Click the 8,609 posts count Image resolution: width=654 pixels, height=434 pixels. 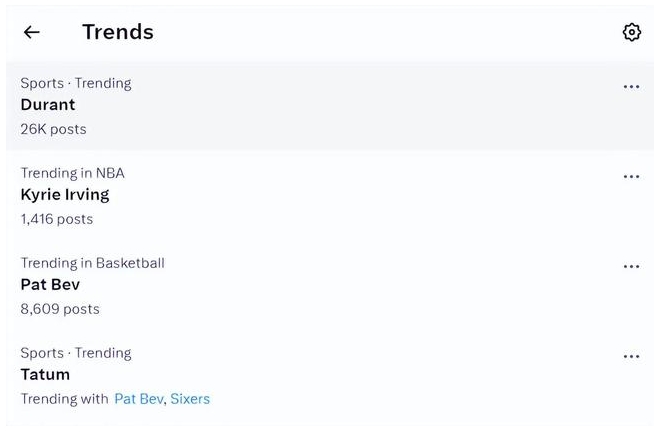pyautogui.click(x=60, y=309)
